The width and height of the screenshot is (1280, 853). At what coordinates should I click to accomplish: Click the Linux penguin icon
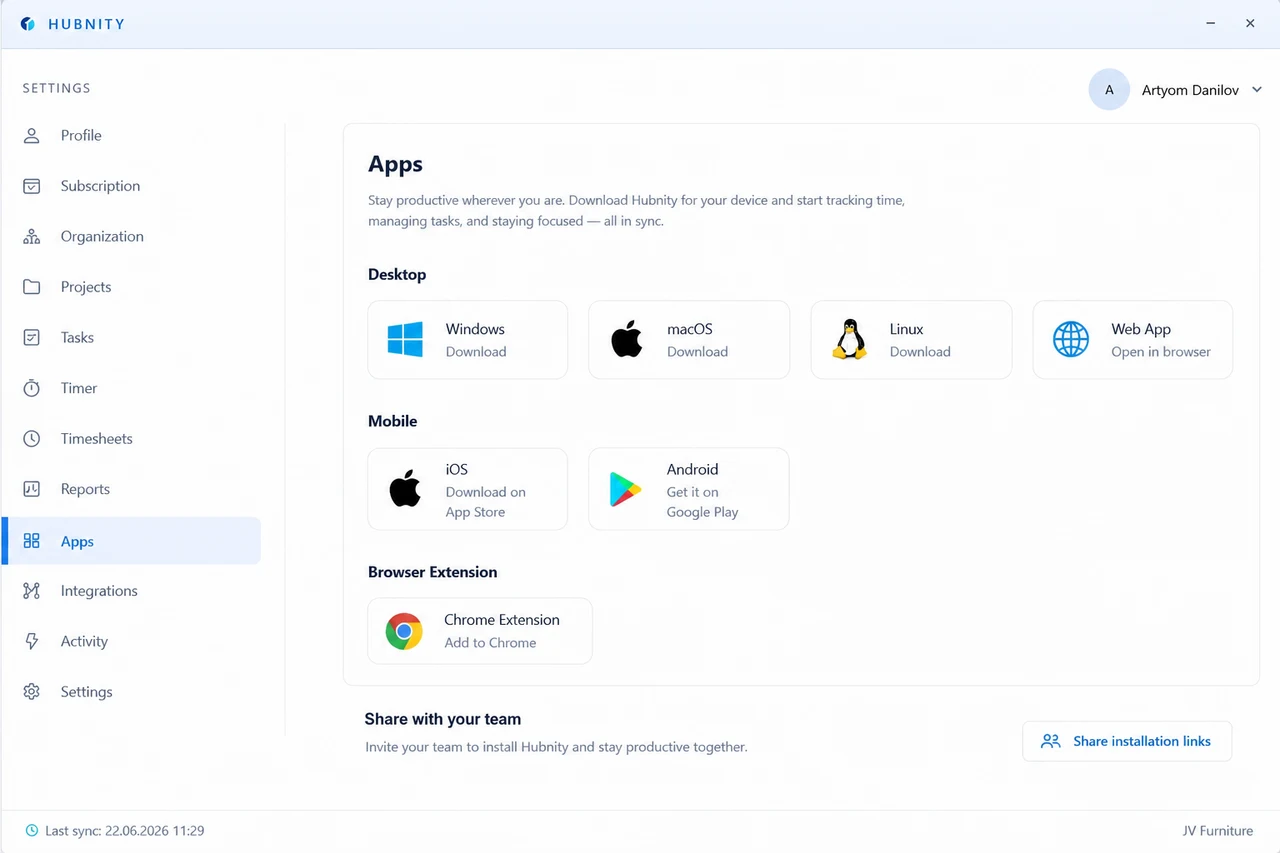point(849,340)
